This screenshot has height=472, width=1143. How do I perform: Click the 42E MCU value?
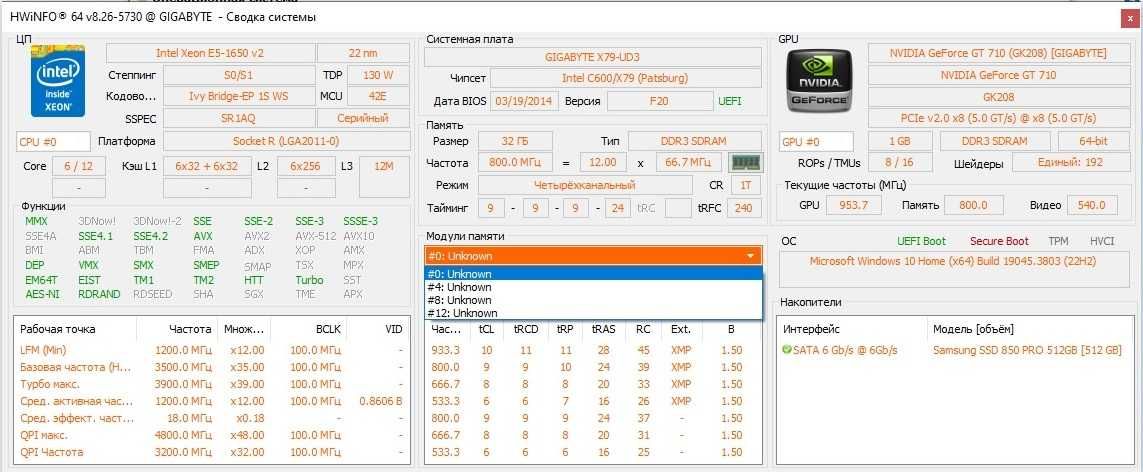pyautogui.click(x=378, y=96)
